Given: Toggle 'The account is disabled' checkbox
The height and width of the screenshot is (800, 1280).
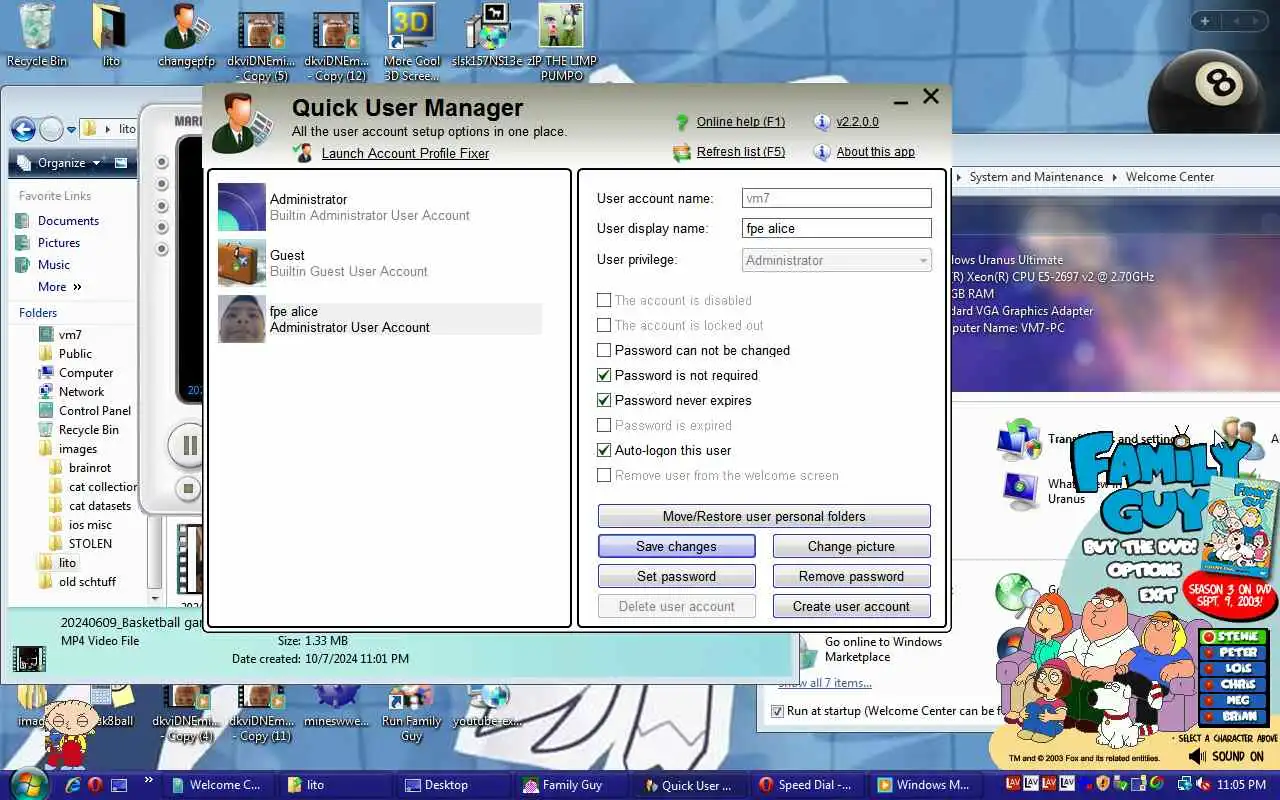Looking at the screenshot, I should tap(604, 300).
